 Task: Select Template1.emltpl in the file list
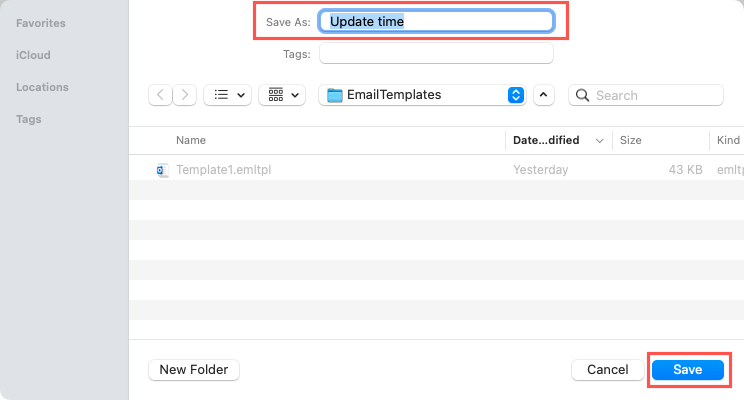pyautogui.click(x=436, y=169)
